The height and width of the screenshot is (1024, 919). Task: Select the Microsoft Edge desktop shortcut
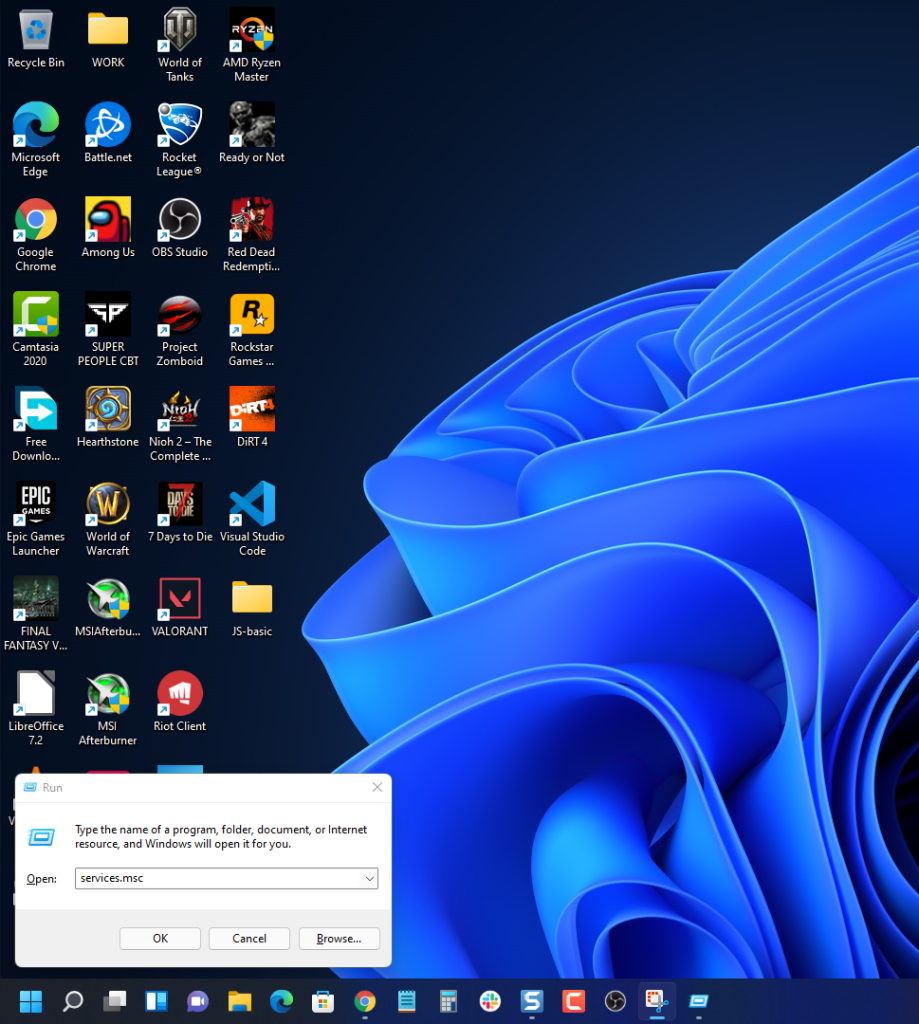click(x=36, y=140)
